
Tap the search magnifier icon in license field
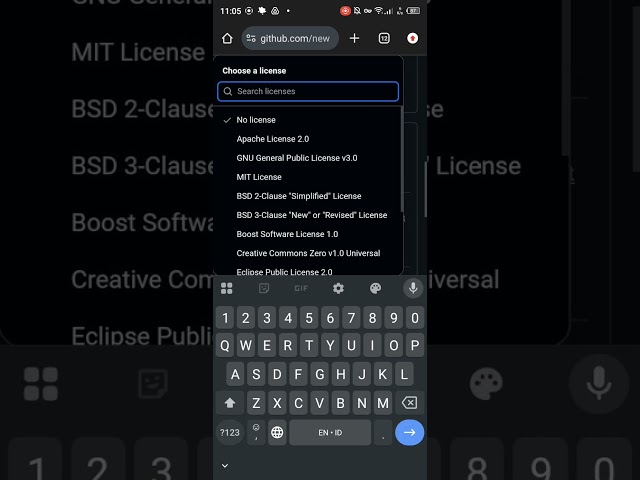pos(228,91)
